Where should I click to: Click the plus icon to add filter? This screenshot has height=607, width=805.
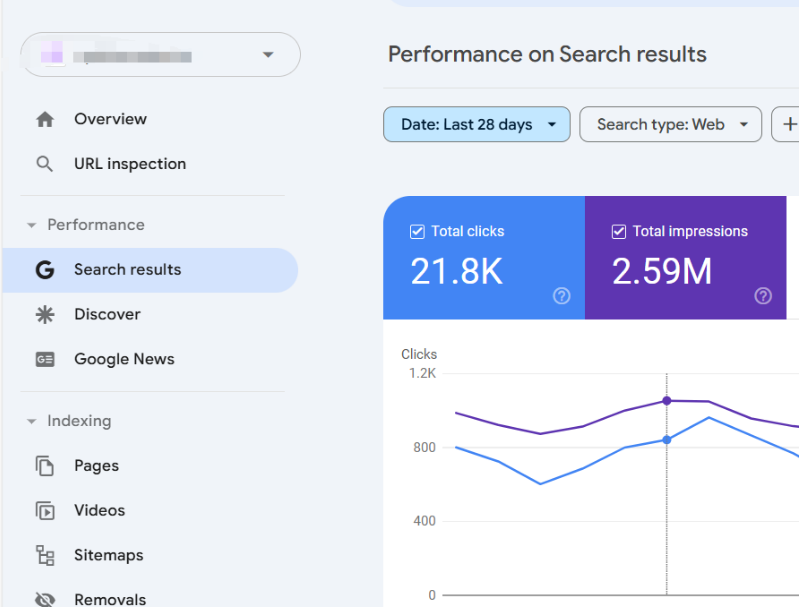click(x=790, y=124)
